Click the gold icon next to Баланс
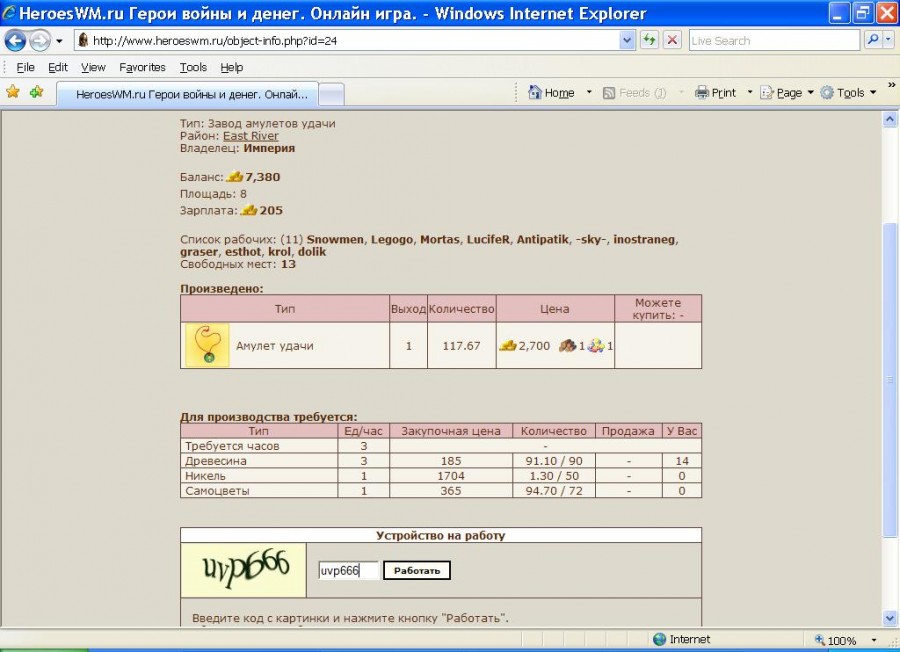 coord(235,177)
